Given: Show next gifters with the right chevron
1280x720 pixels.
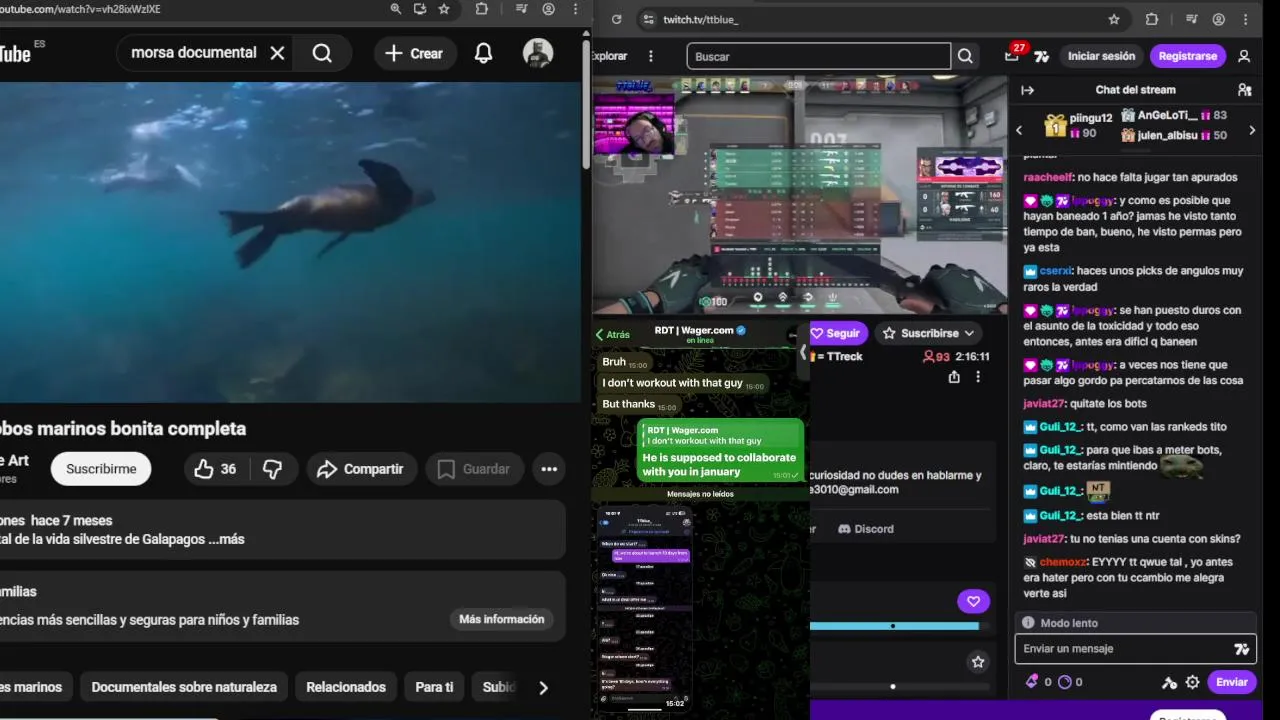Looking at the screenshot, I should (1252, 130).
